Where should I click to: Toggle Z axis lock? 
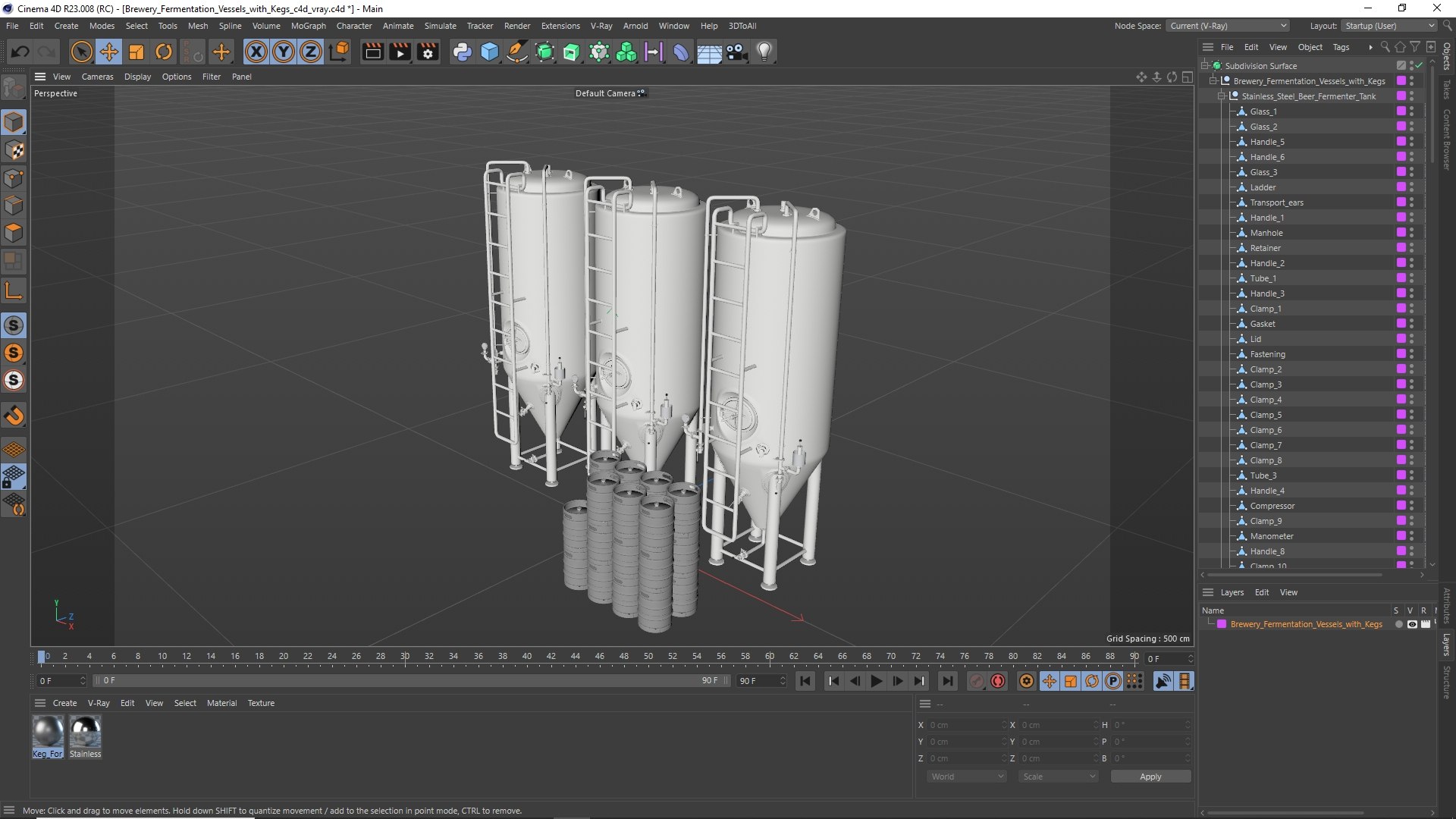tap(311, 52)
